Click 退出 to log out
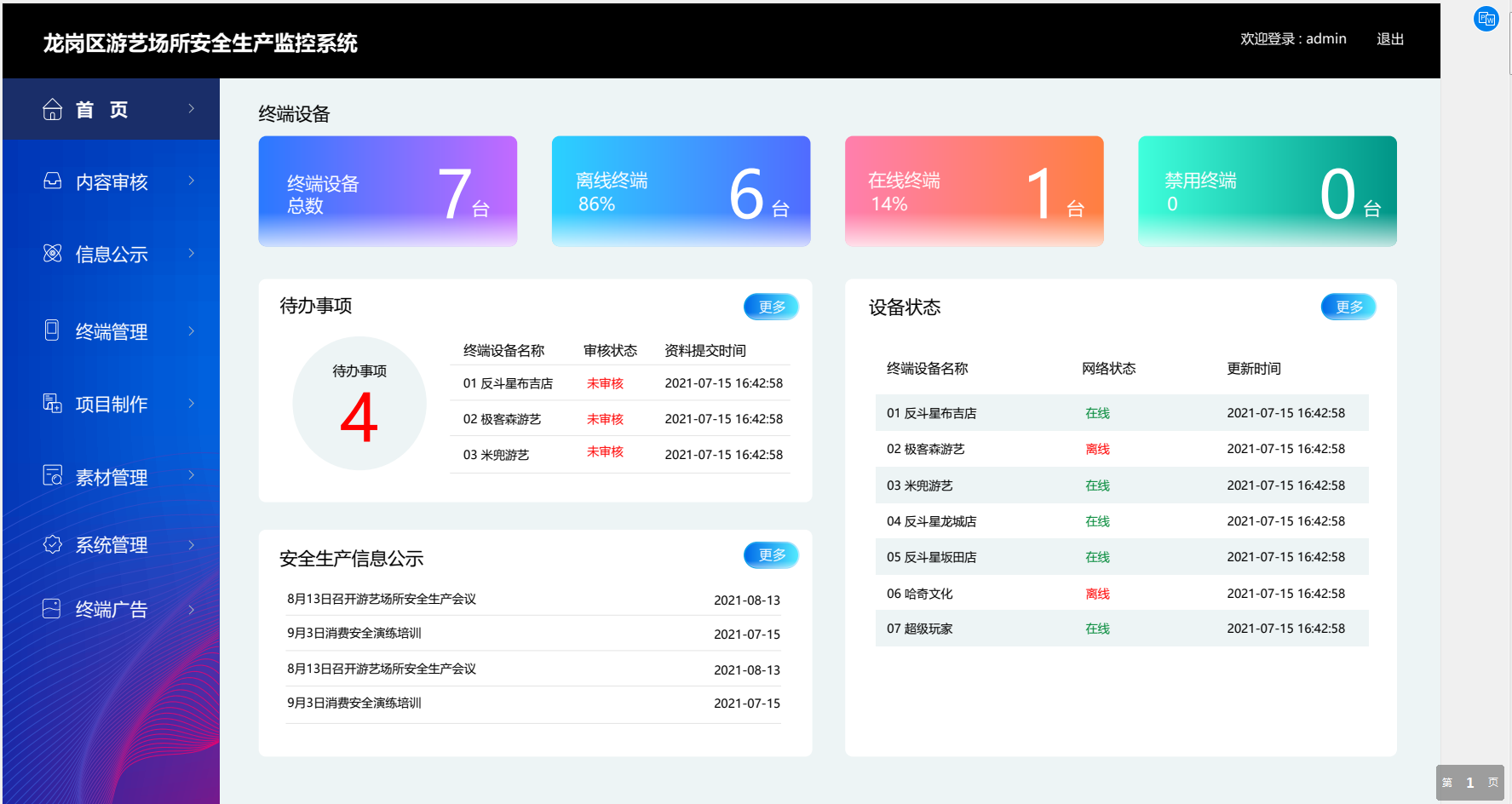 coord(1390,39)
